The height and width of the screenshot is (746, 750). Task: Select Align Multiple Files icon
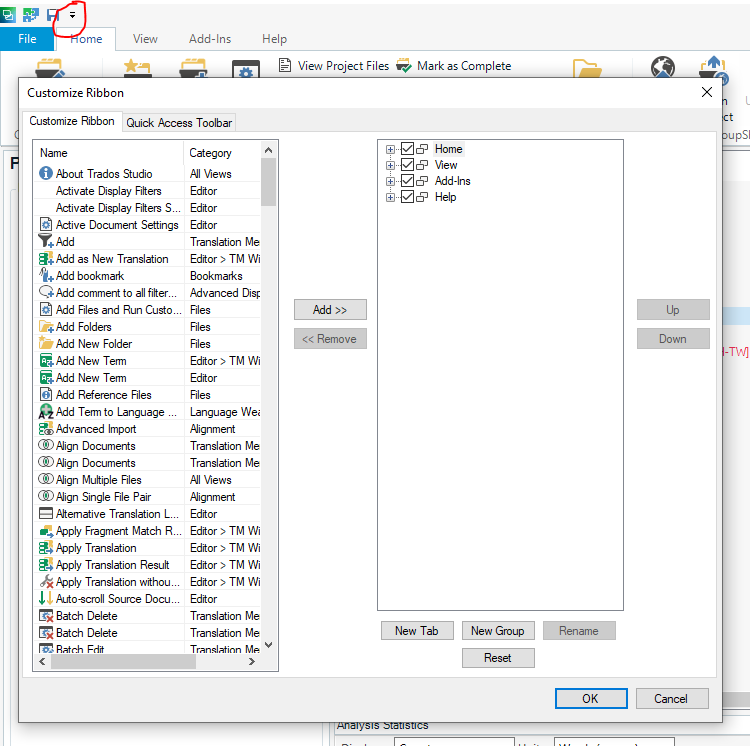[x=46, y=479]
